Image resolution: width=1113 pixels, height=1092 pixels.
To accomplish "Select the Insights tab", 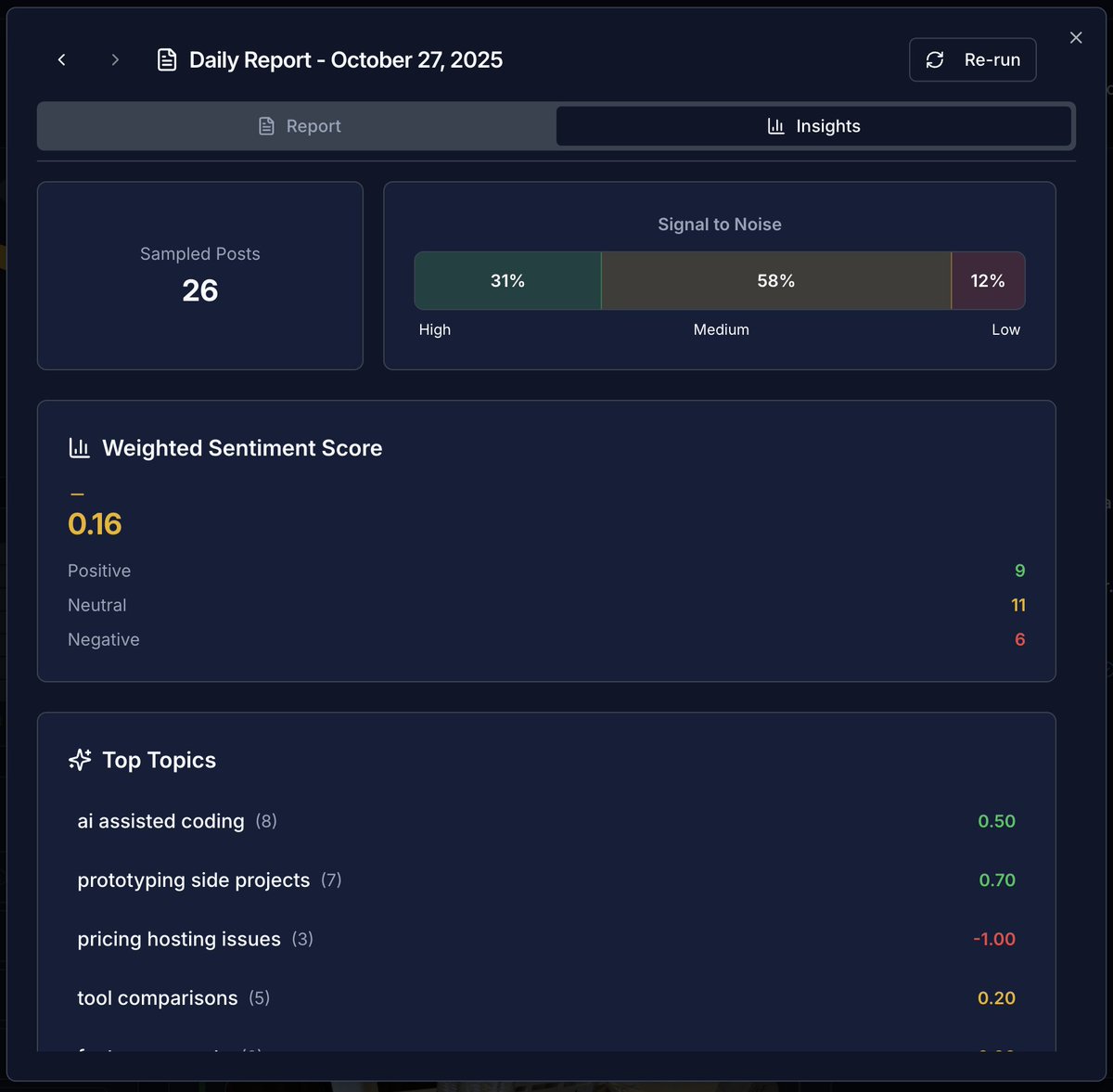I will (813, 126).
